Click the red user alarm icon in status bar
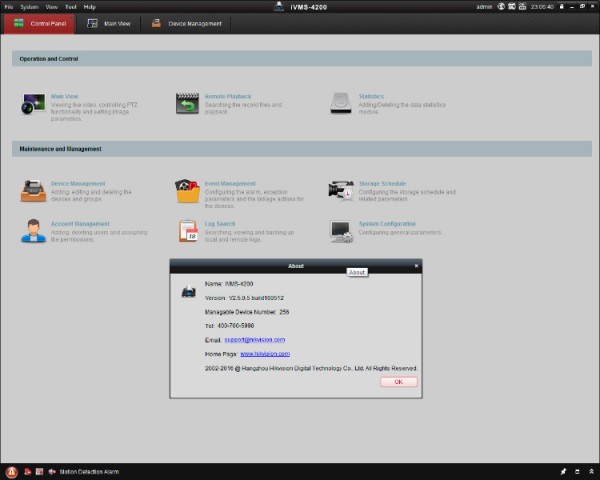The height and width of the screenshot is (480, 600). click(x=28, y=472)
